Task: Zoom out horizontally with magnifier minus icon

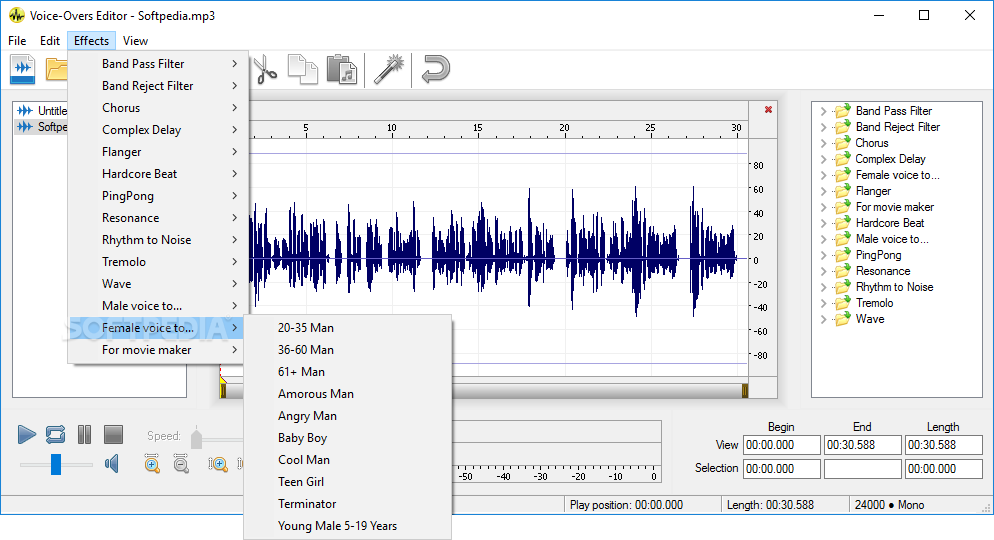Action: point(181,464)
